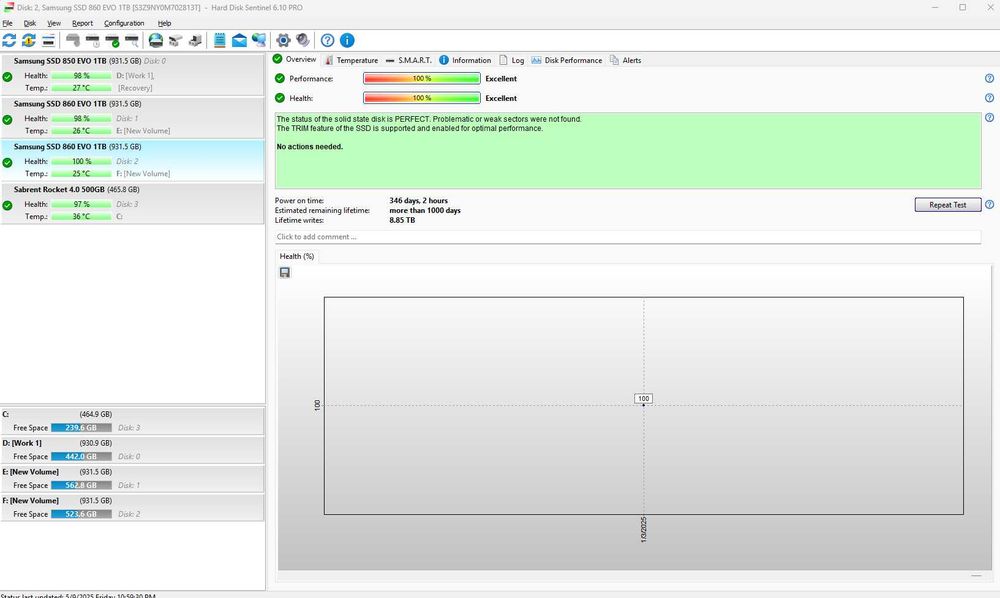Screen dimensions: 1000x598
Task: Switch to the Alerts tab
Action: pos(626,60)
